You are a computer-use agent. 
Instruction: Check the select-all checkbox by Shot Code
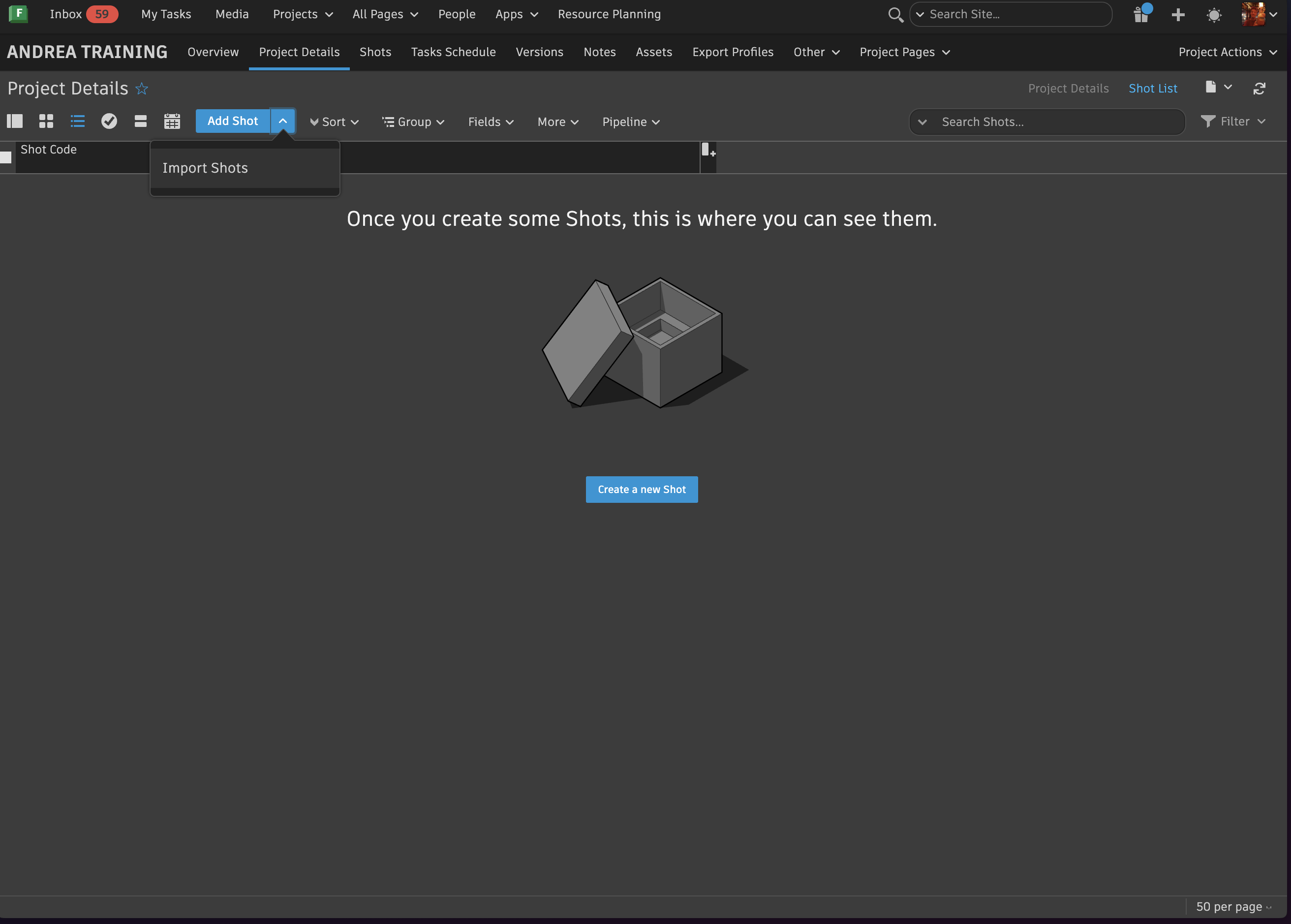pyautogui.click(x=6, y=157)
